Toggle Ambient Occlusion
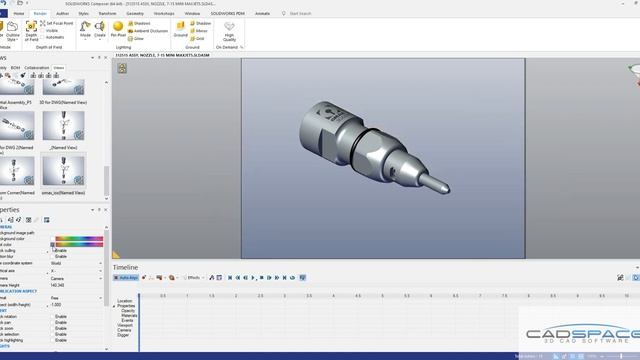Image resolution: width=640 pixels, height=360 pixels. [148, 31]
